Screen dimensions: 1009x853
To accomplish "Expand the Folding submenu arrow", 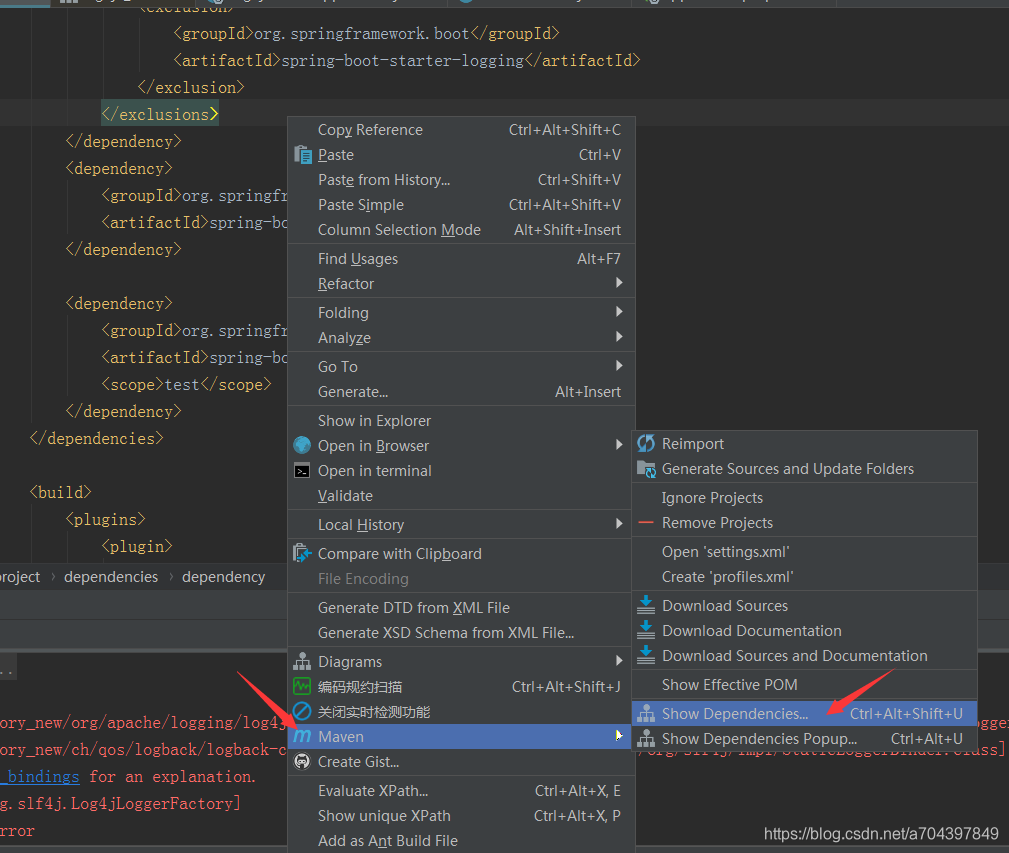I will click(x=619, y=312).
